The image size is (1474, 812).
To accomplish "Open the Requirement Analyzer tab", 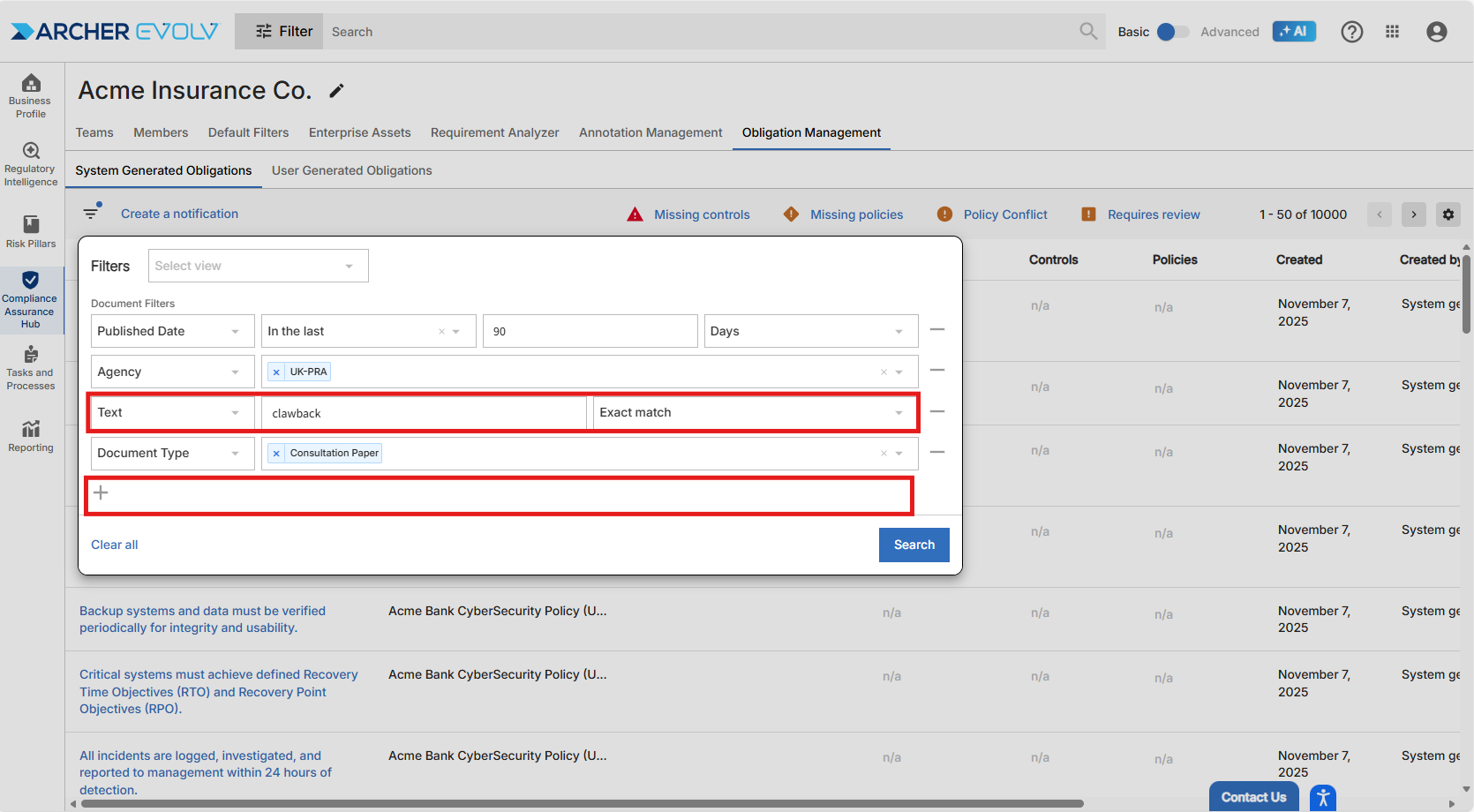I will 494,132.
